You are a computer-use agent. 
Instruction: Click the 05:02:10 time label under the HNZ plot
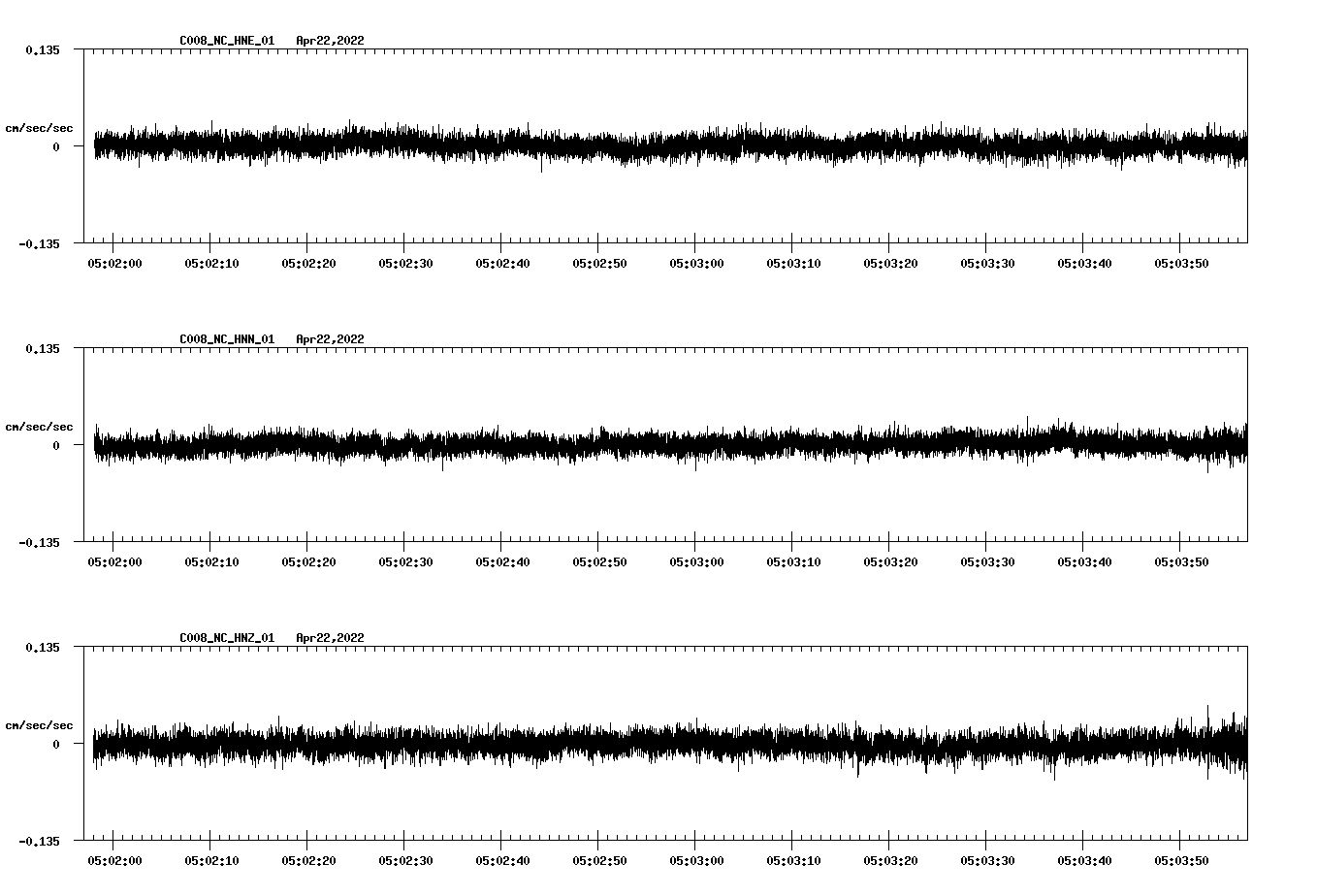tap(211, 860)
